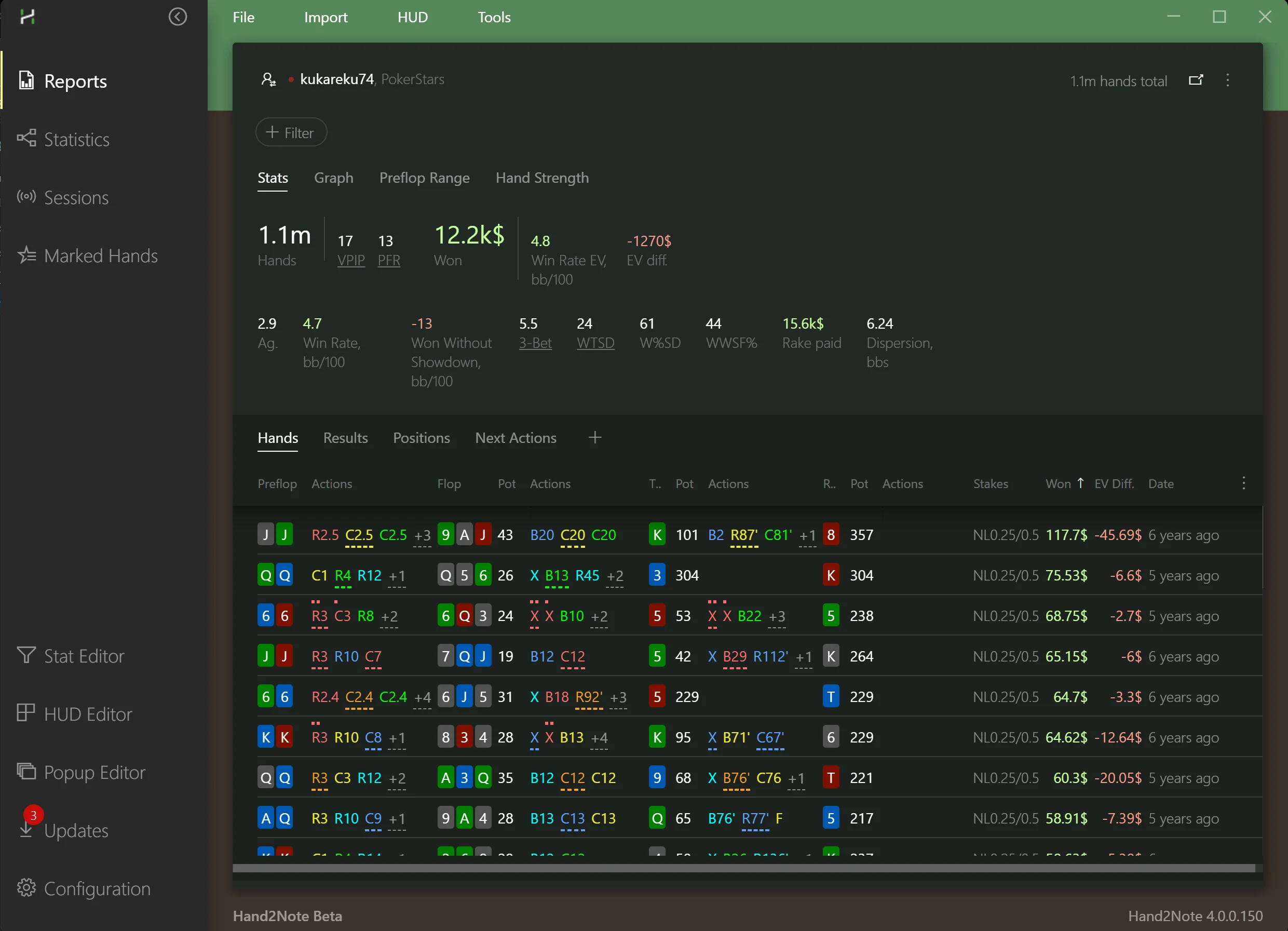Open the Sessions section in the sidebar
The height and width of the screenshot is (931, 1288).
(75, 197)
